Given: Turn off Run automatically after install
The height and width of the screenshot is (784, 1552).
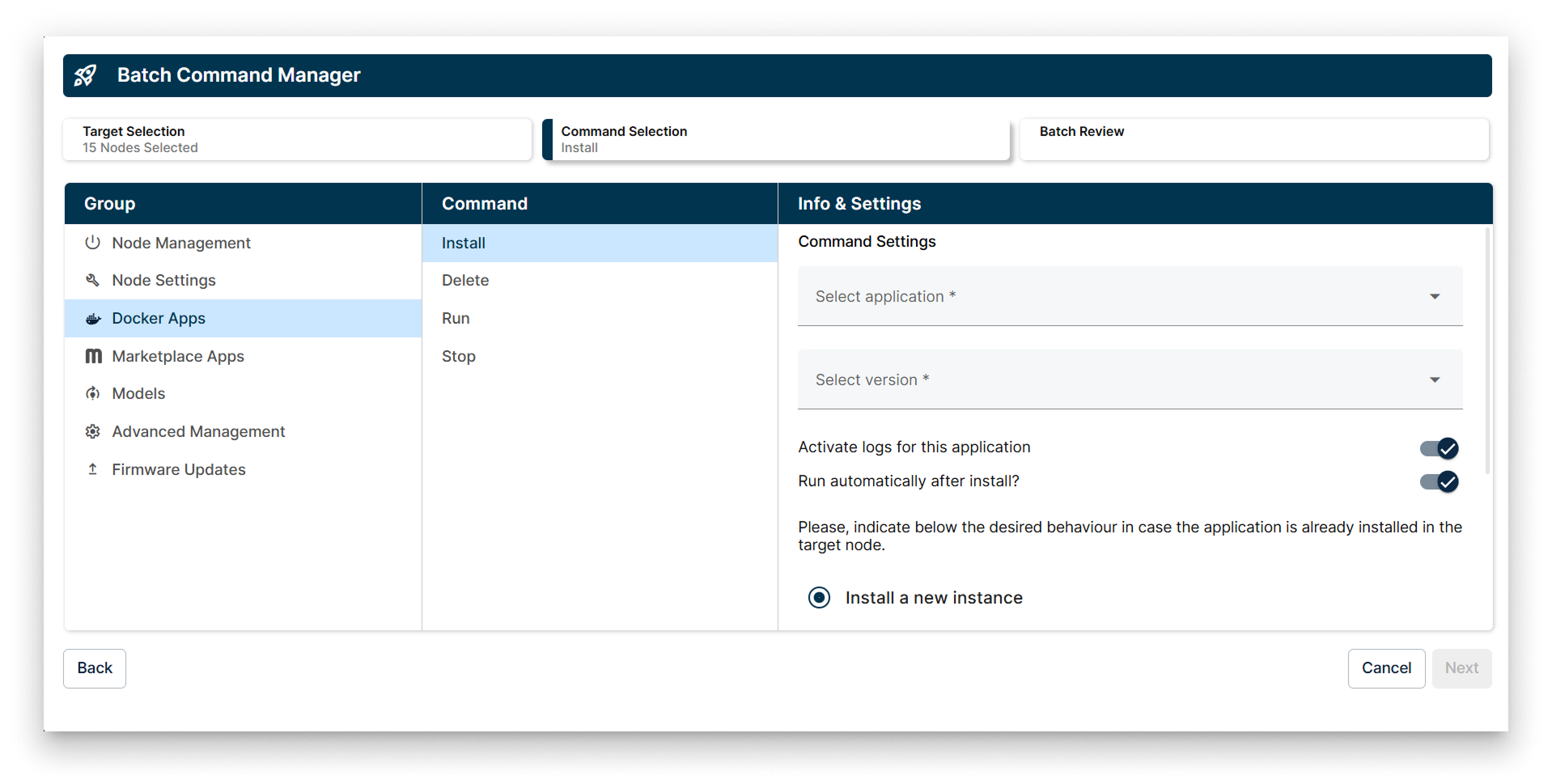Looking at the screenshot, I should click(1438, 482).
